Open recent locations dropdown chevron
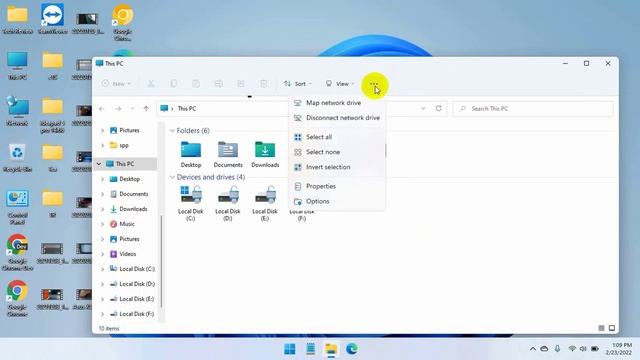 pos(132,109)
